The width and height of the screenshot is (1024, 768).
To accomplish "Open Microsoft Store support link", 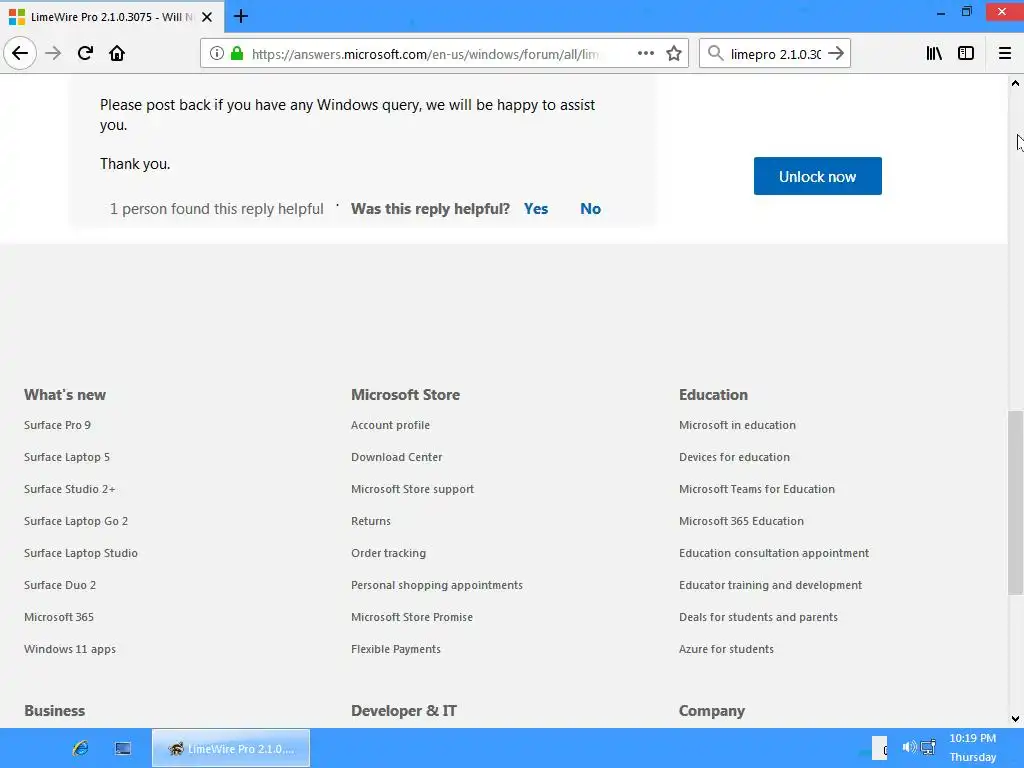I will pos(412,489).
